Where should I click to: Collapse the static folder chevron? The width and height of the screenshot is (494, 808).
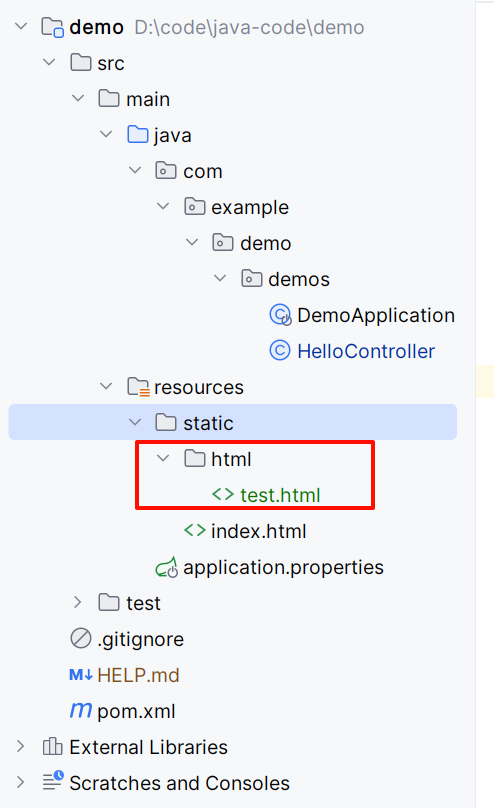point(135,423)
